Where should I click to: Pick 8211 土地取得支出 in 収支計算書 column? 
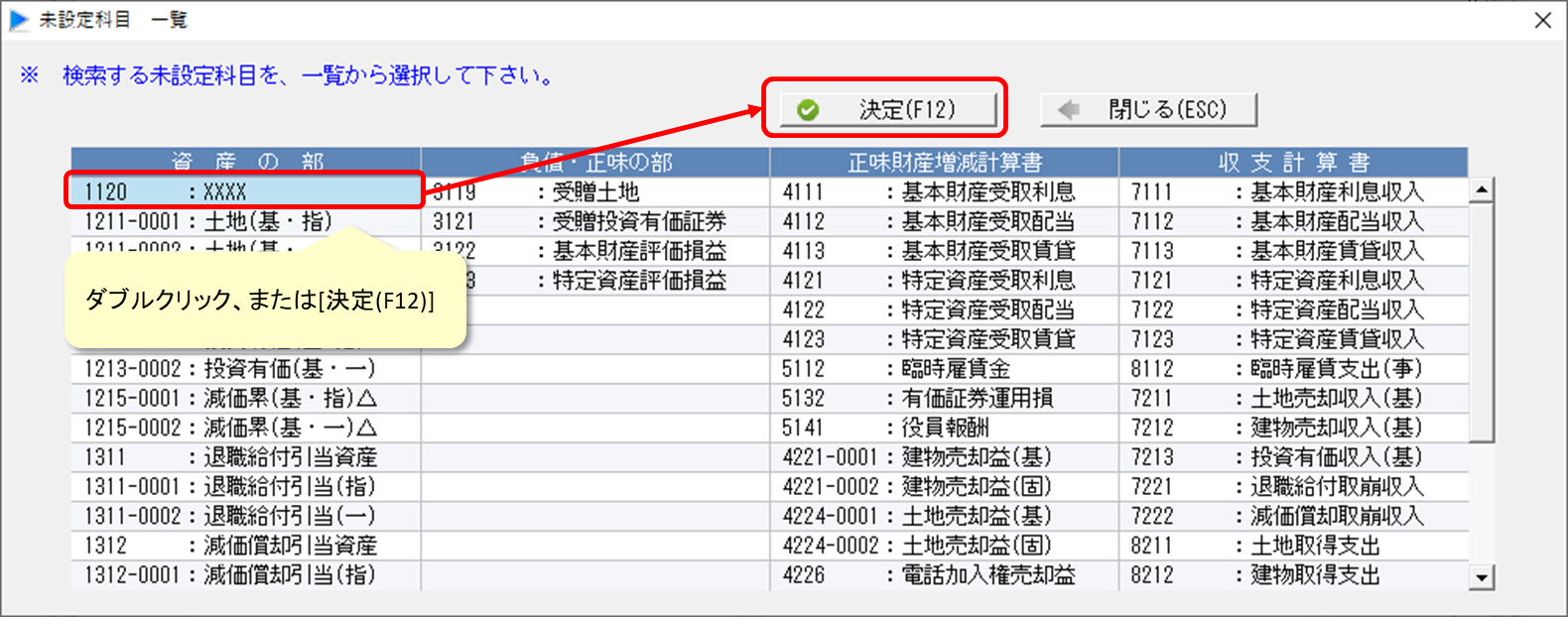tap(1293, 546)
